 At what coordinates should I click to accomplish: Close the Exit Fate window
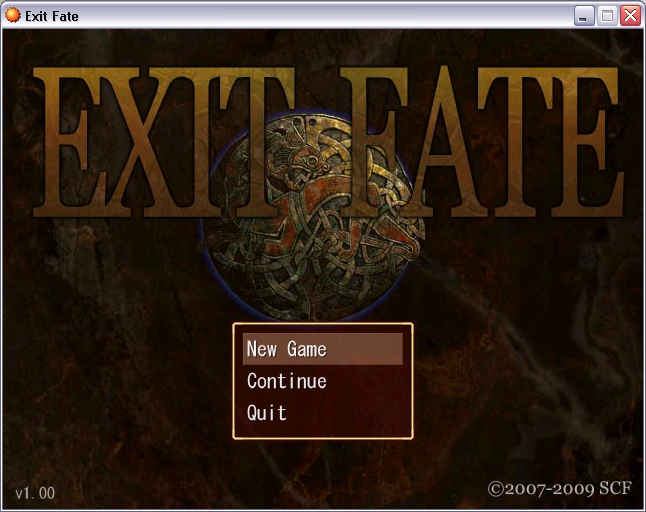click(630, 16)
